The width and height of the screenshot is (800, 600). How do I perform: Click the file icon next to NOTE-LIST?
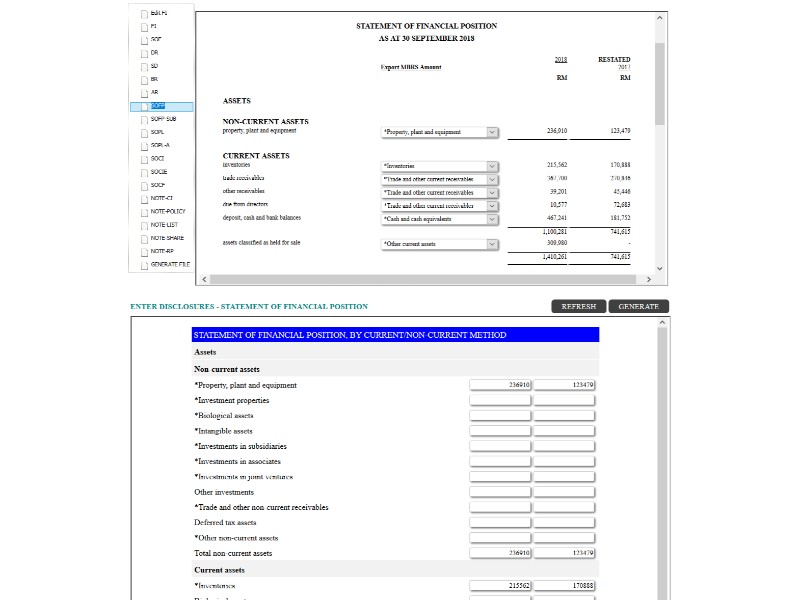click(x=144, y=225)
